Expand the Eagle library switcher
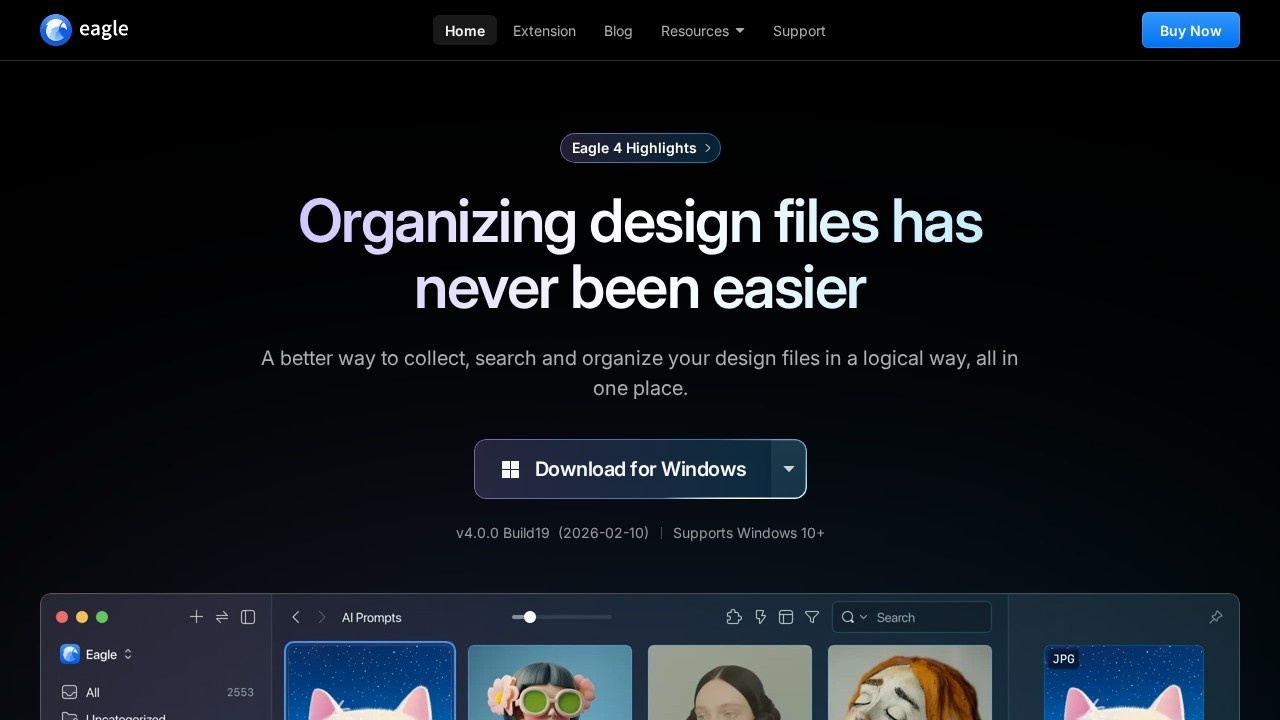 coord(97,654)
